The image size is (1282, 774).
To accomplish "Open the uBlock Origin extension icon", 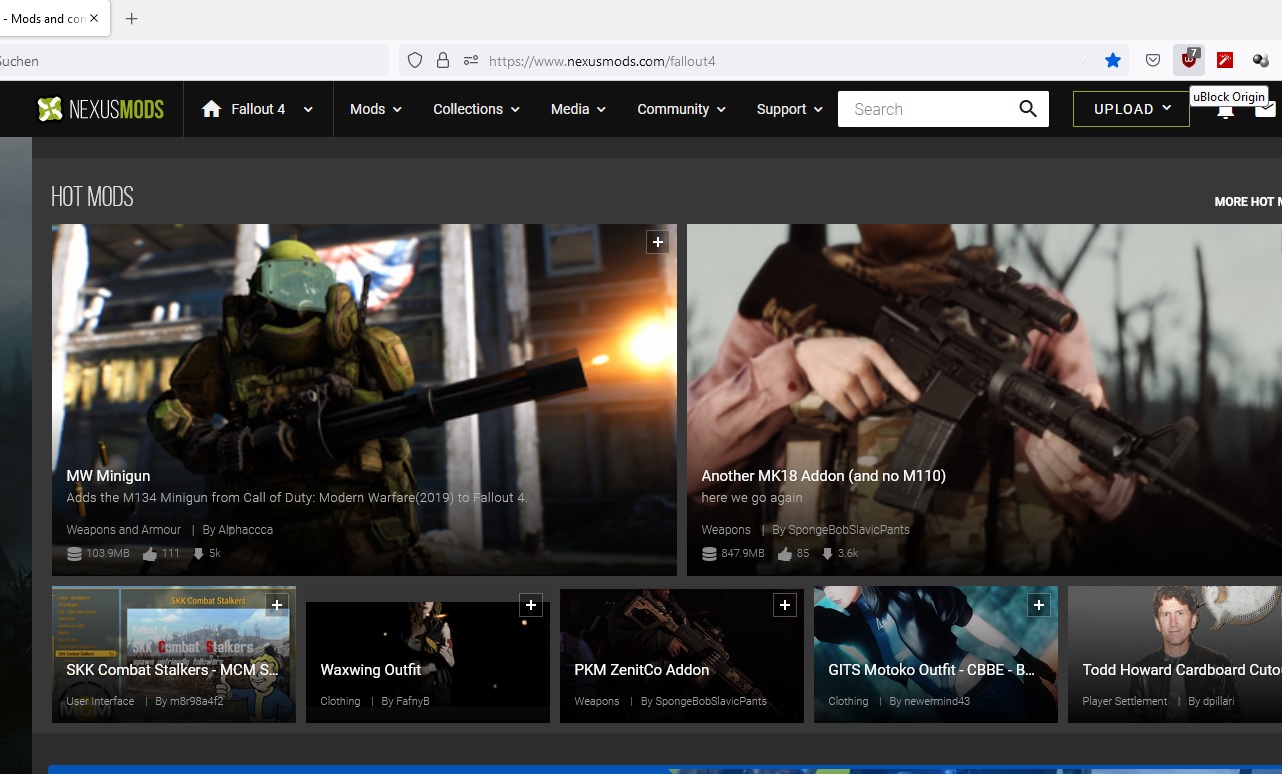I will [1189, 60].
